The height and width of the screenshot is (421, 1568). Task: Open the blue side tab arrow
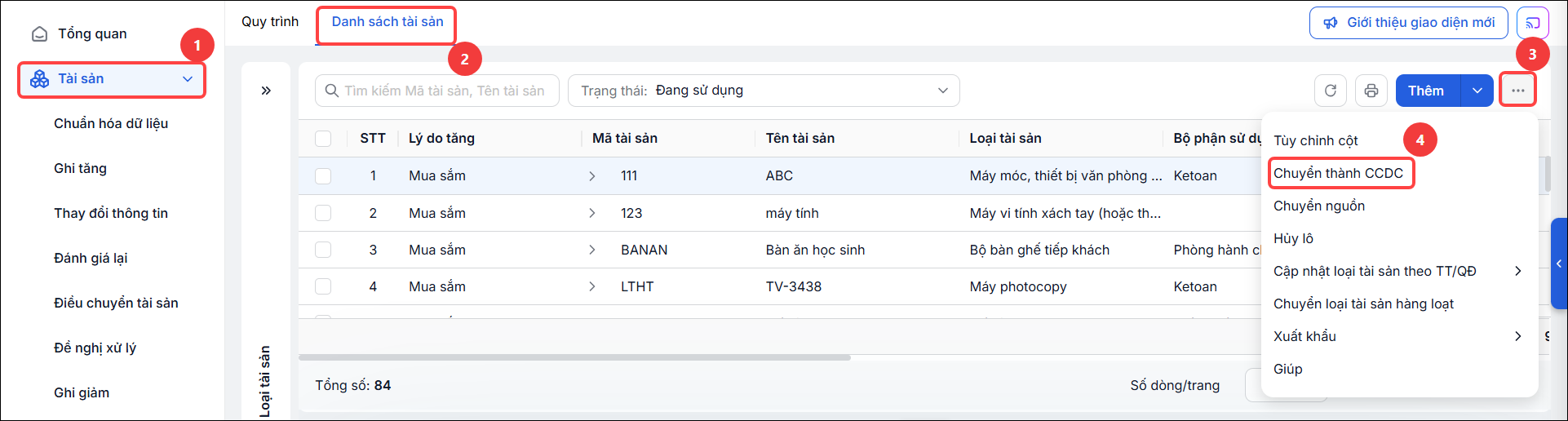click(1559, 264)
